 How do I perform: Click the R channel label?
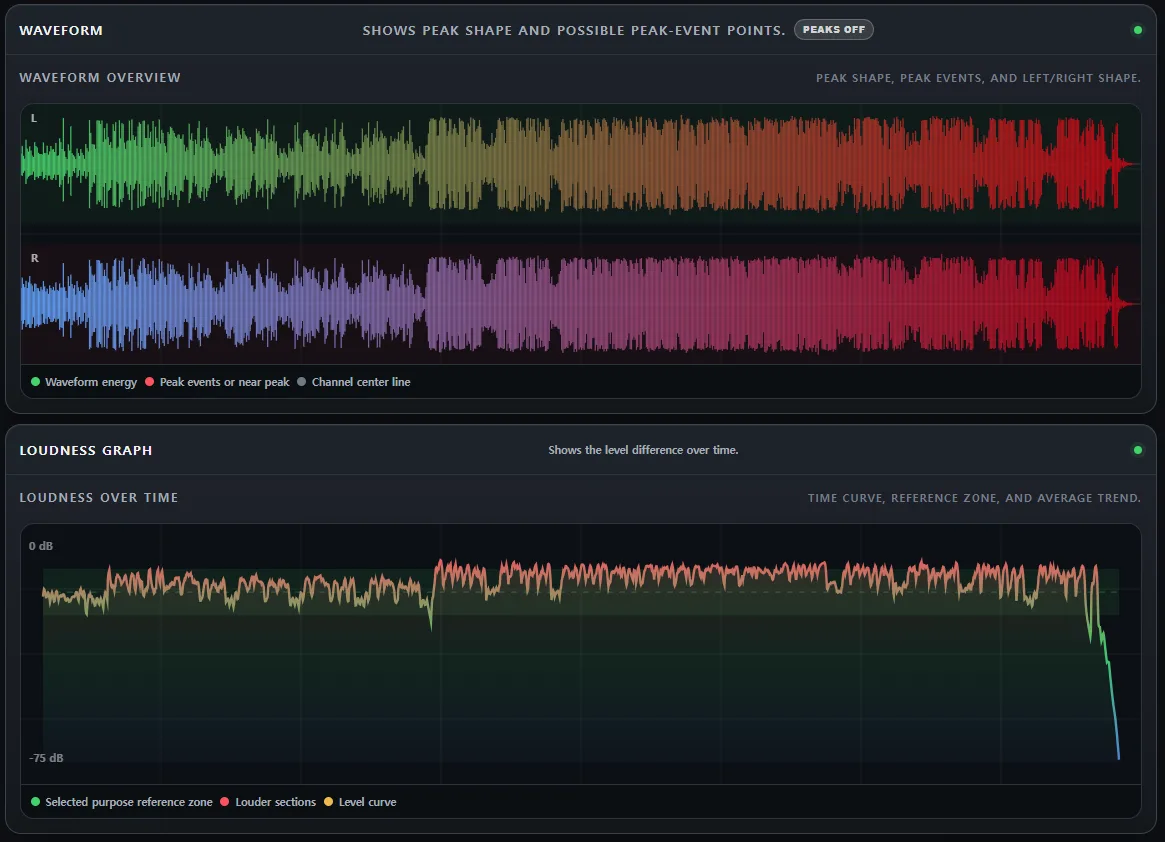pos(34,259)
